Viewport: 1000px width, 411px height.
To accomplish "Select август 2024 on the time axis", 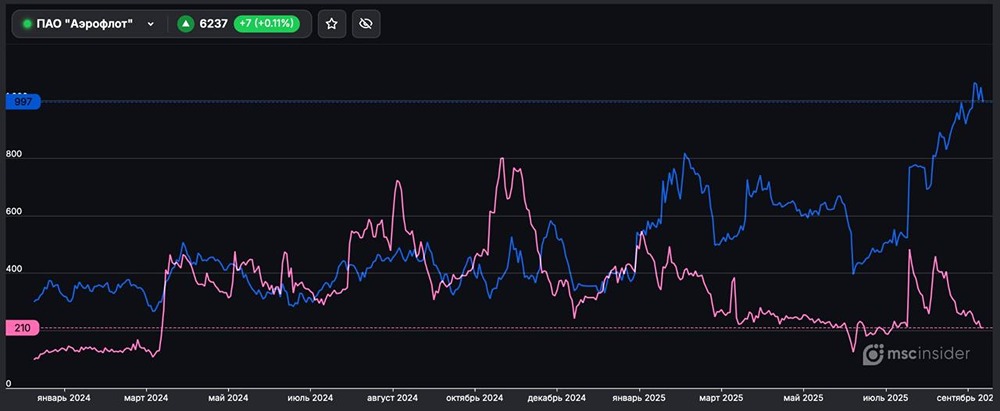I will click(391, 398).
